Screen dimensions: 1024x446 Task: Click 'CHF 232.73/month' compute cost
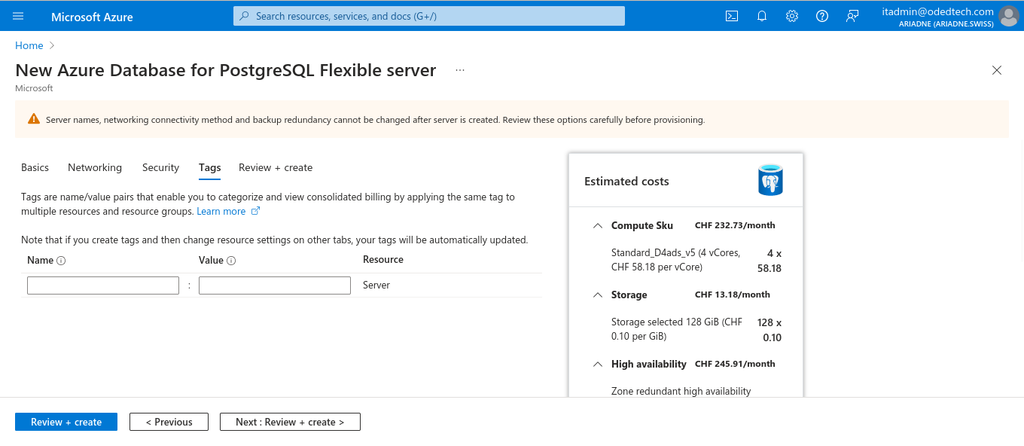[735, 225]
